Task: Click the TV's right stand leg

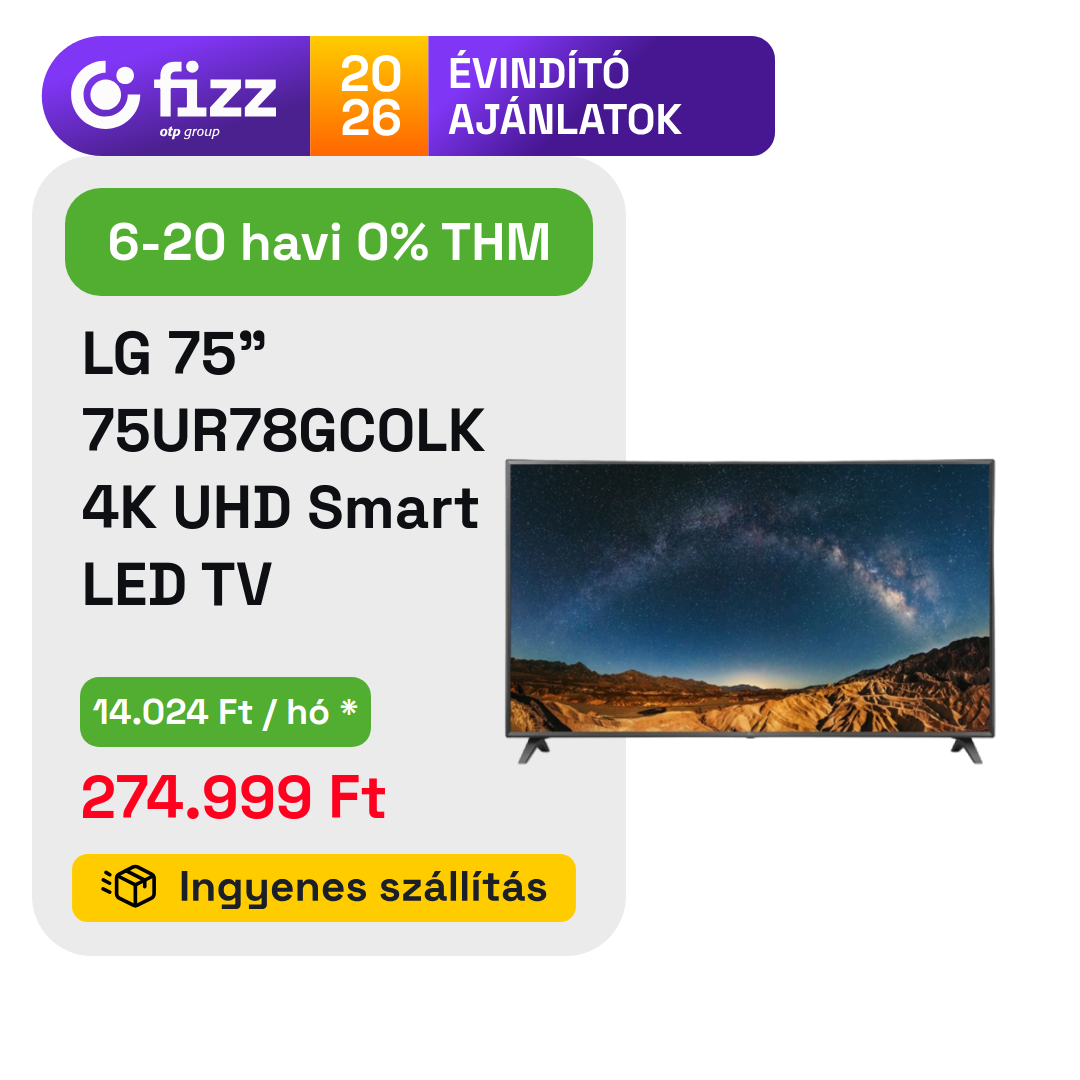Action: pos(966,750)
